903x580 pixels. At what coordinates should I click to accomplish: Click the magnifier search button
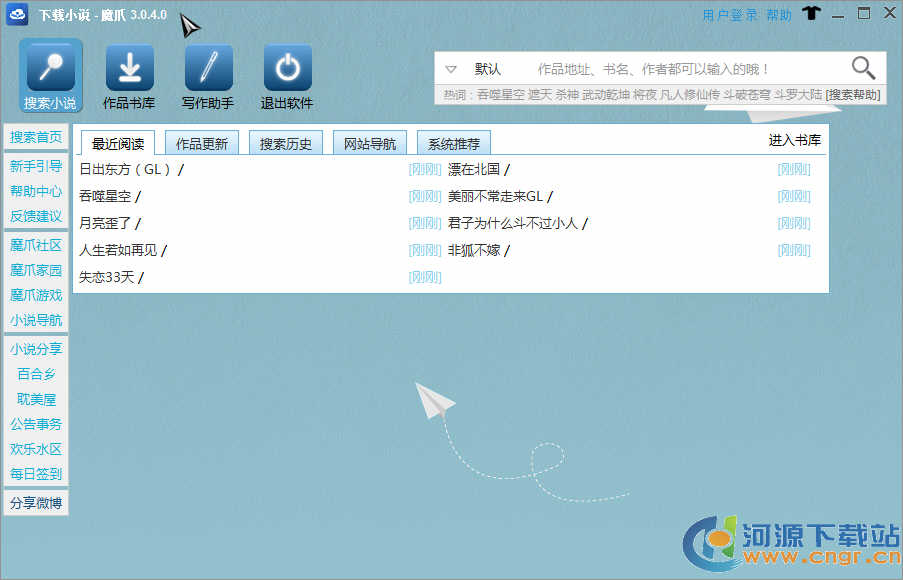pyautogui.click(x=863, y=69)
